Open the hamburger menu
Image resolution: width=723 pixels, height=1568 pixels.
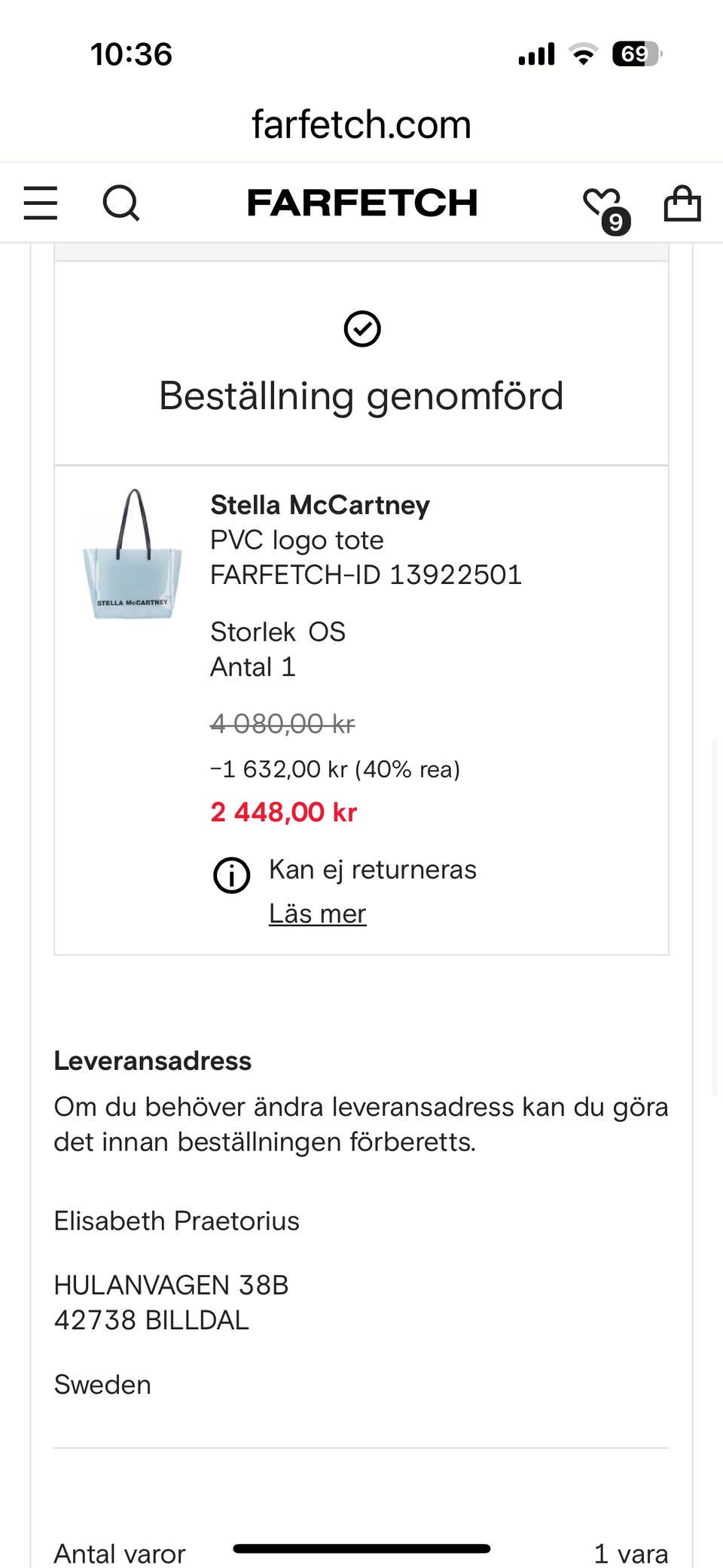[x=41, y=203]
